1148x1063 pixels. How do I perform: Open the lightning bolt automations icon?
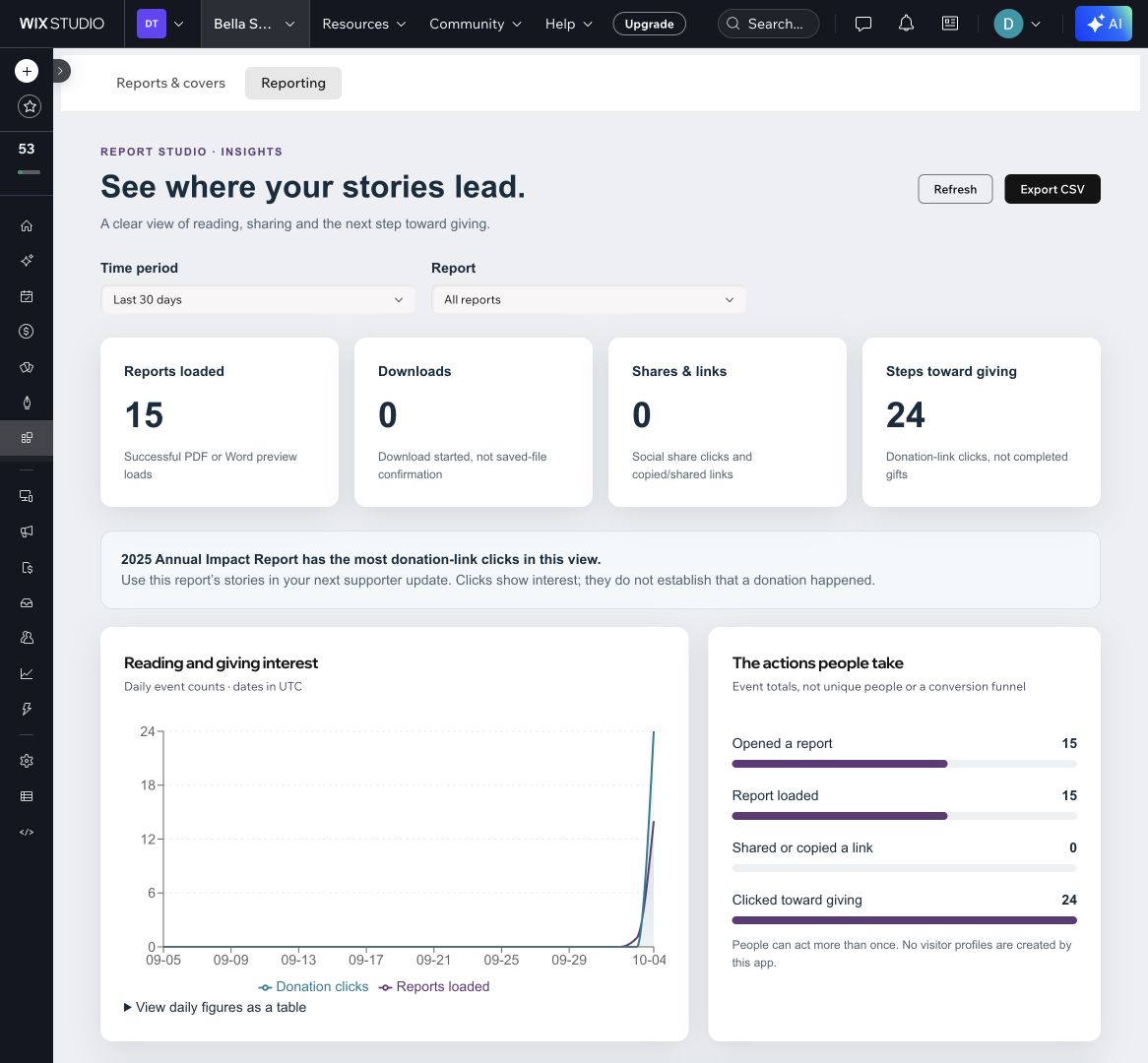click(x=27, y=709)
